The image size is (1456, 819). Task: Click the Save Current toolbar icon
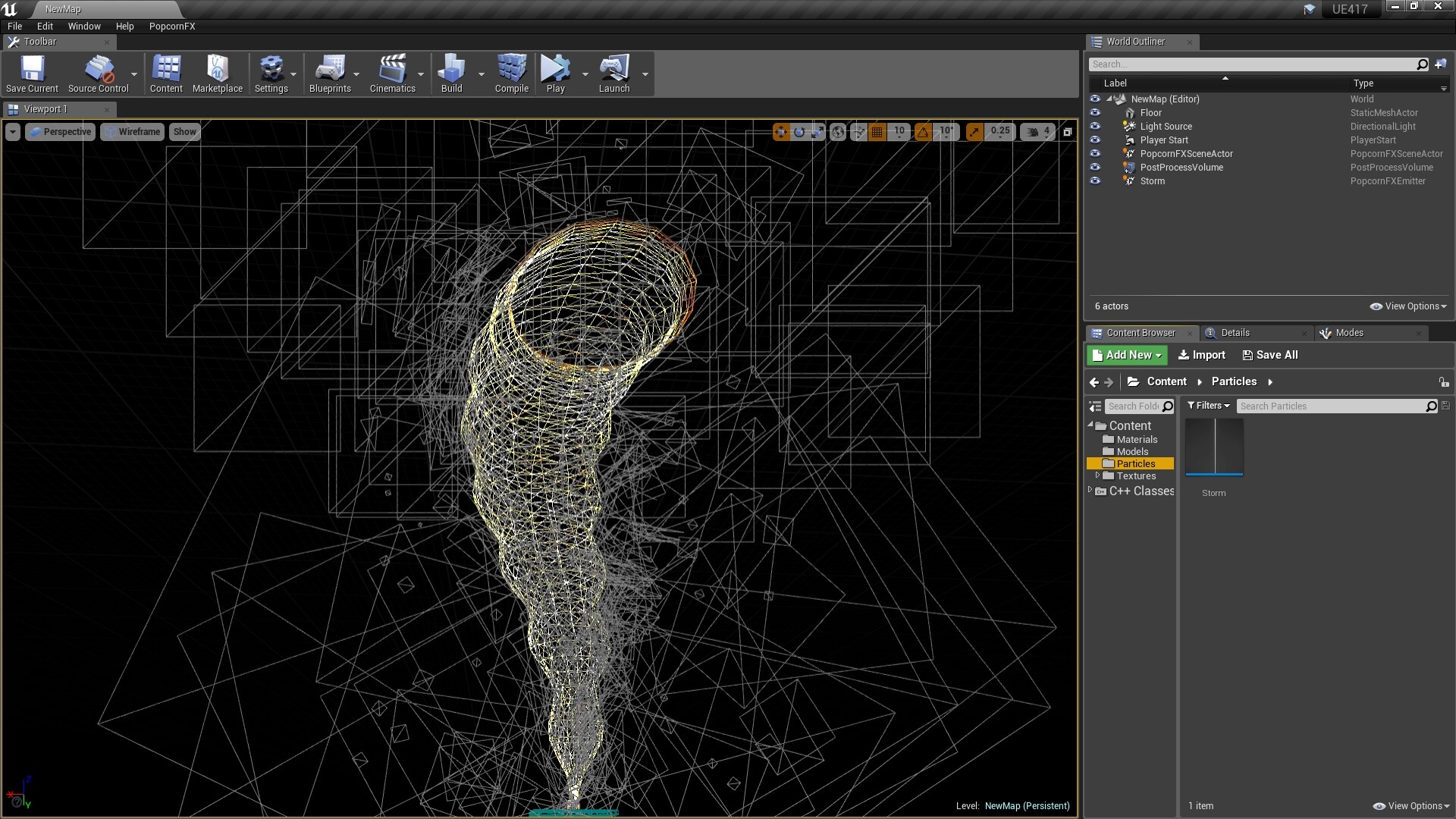click(32, 74)
